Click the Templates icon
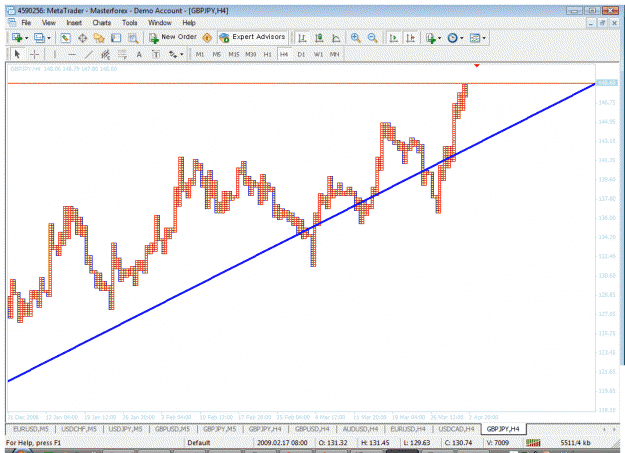Viewport: 625px width, 453px height. pyautogui.click(x=475, y=38)
